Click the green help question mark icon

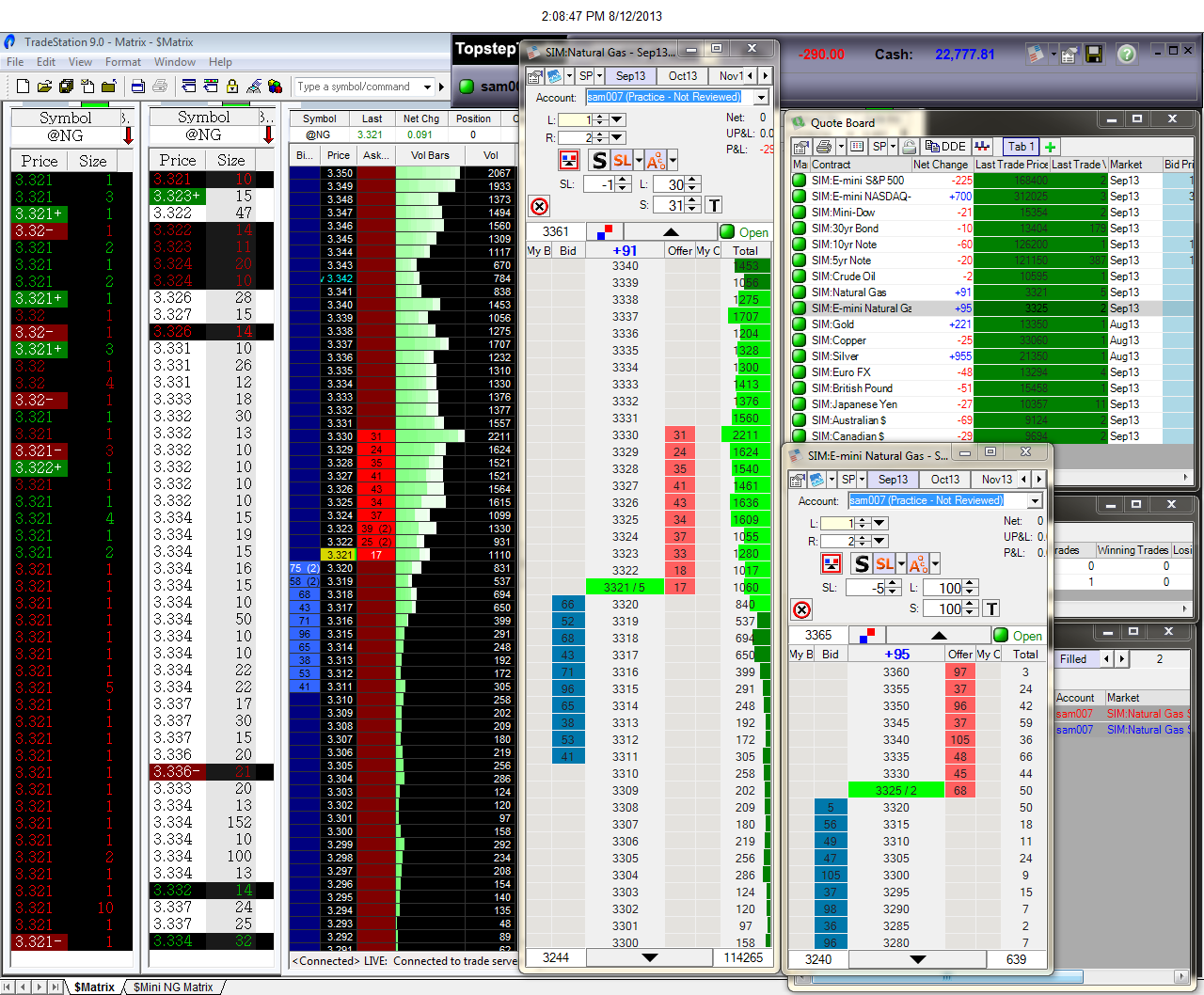pyautogui.click(x=1127, y=55)
